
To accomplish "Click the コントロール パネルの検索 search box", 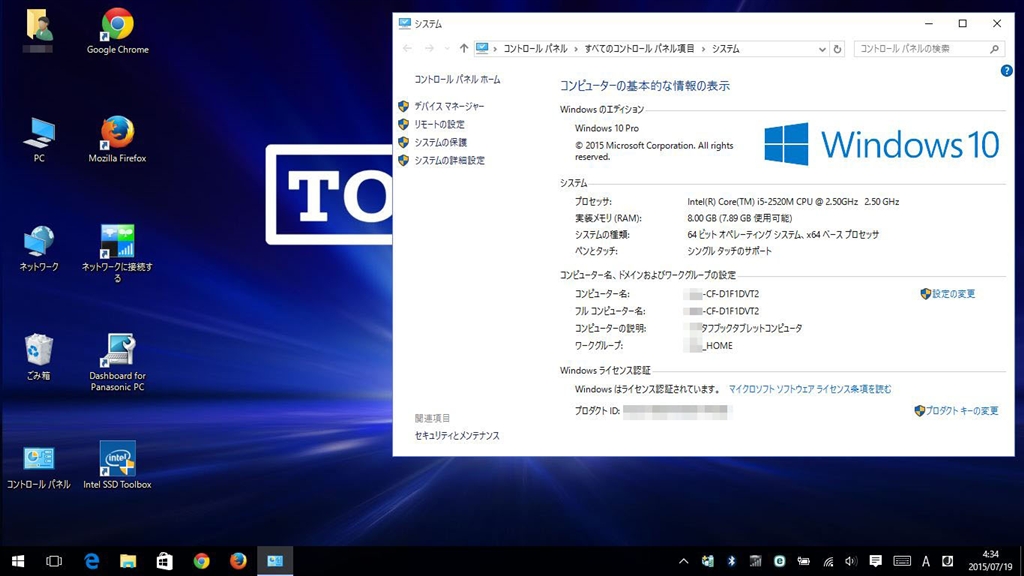I will pos(929,49).
